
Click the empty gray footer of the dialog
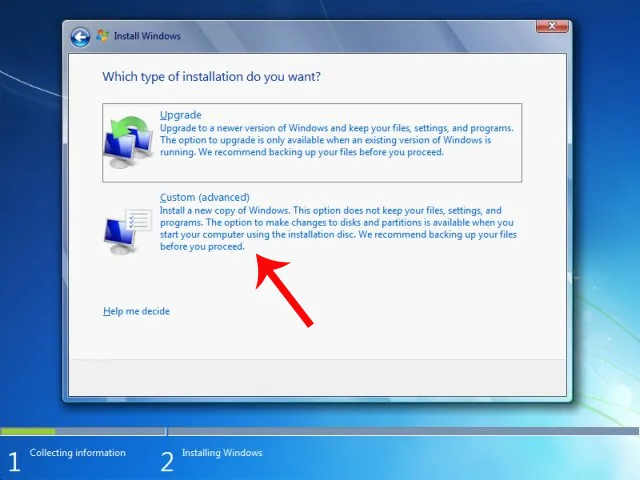[319, 374]
